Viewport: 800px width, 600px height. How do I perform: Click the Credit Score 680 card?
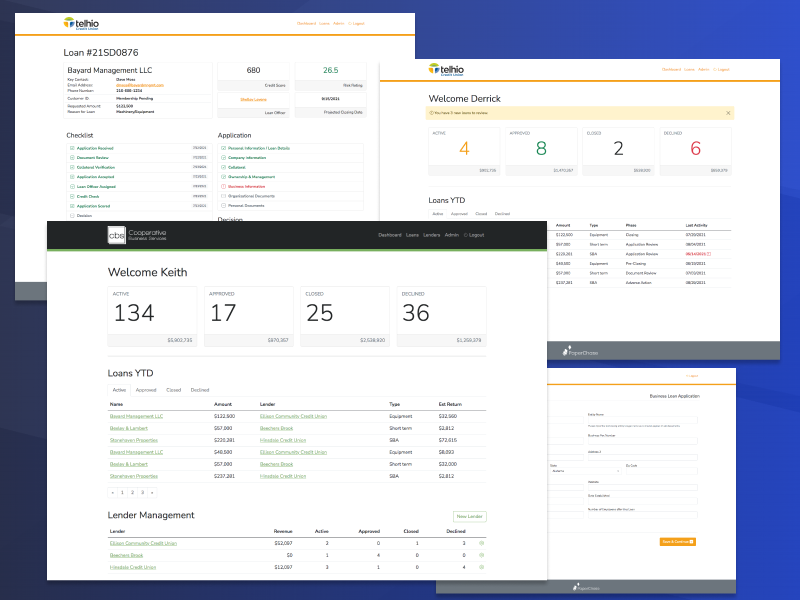click(x=254, y=77)
